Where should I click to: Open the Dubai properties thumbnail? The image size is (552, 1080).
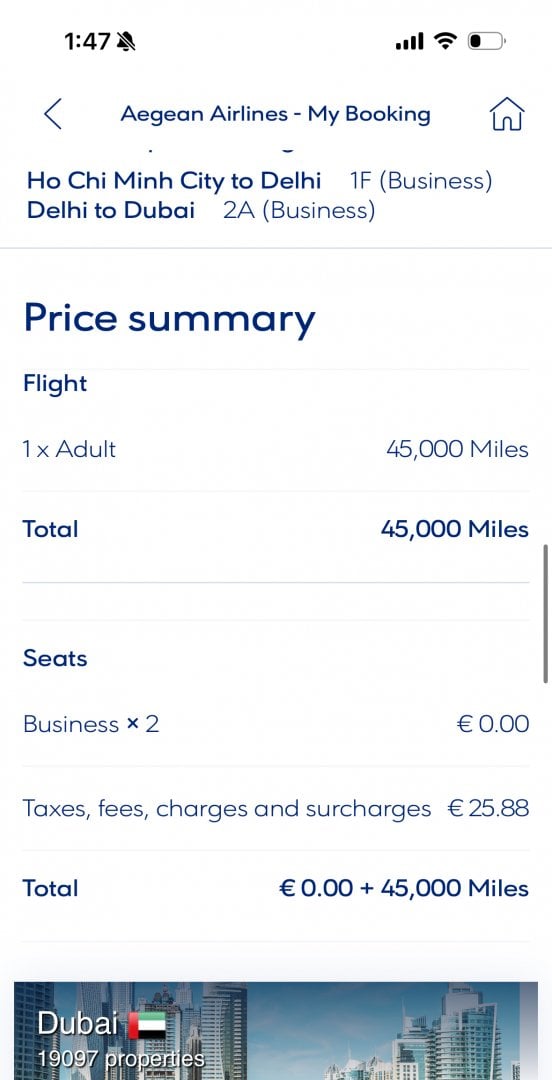point(276,1030)
